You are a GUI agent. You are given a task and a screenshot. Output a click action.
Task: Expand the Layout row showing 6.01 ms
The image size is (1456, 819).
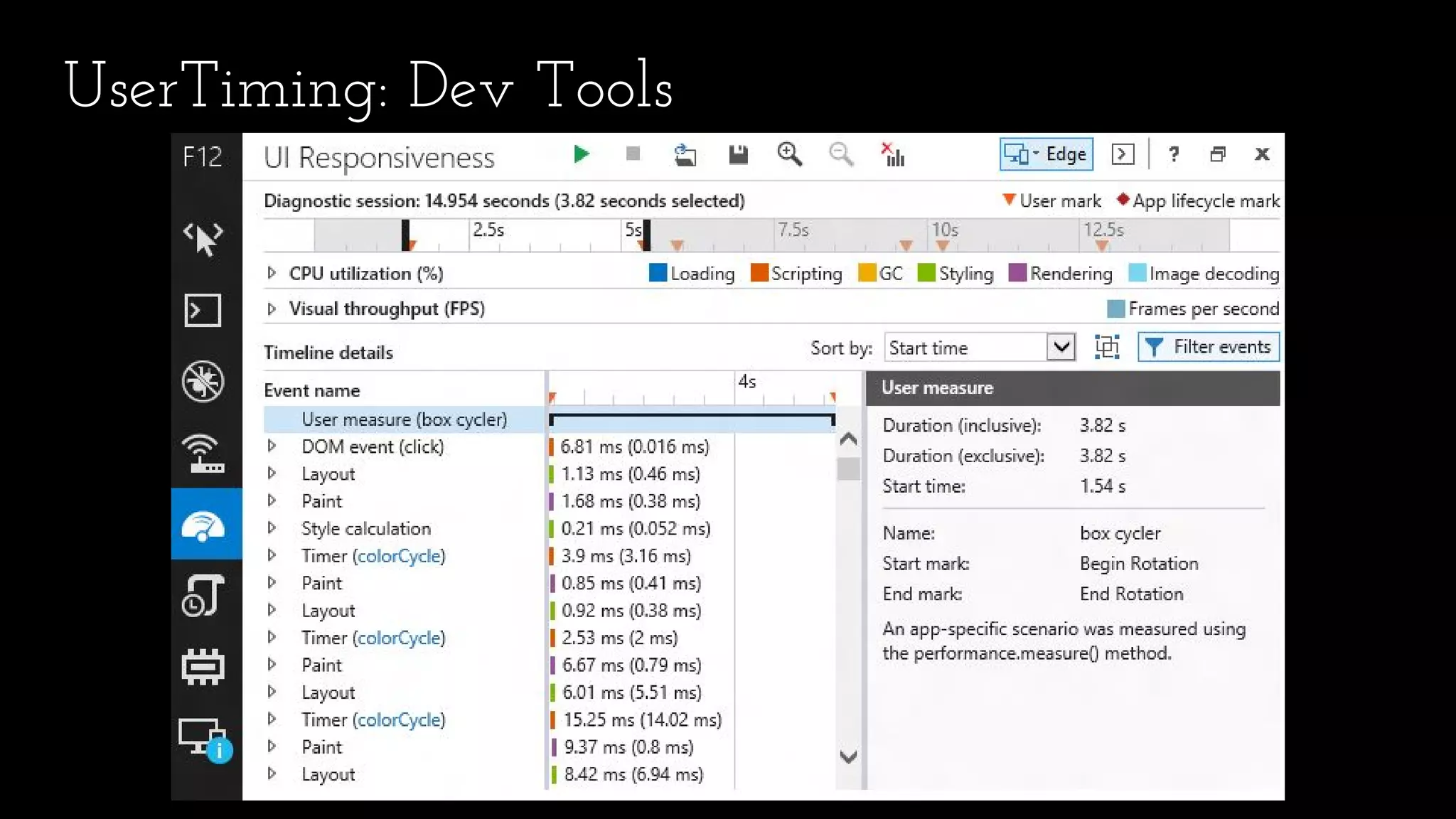[271, 692]
